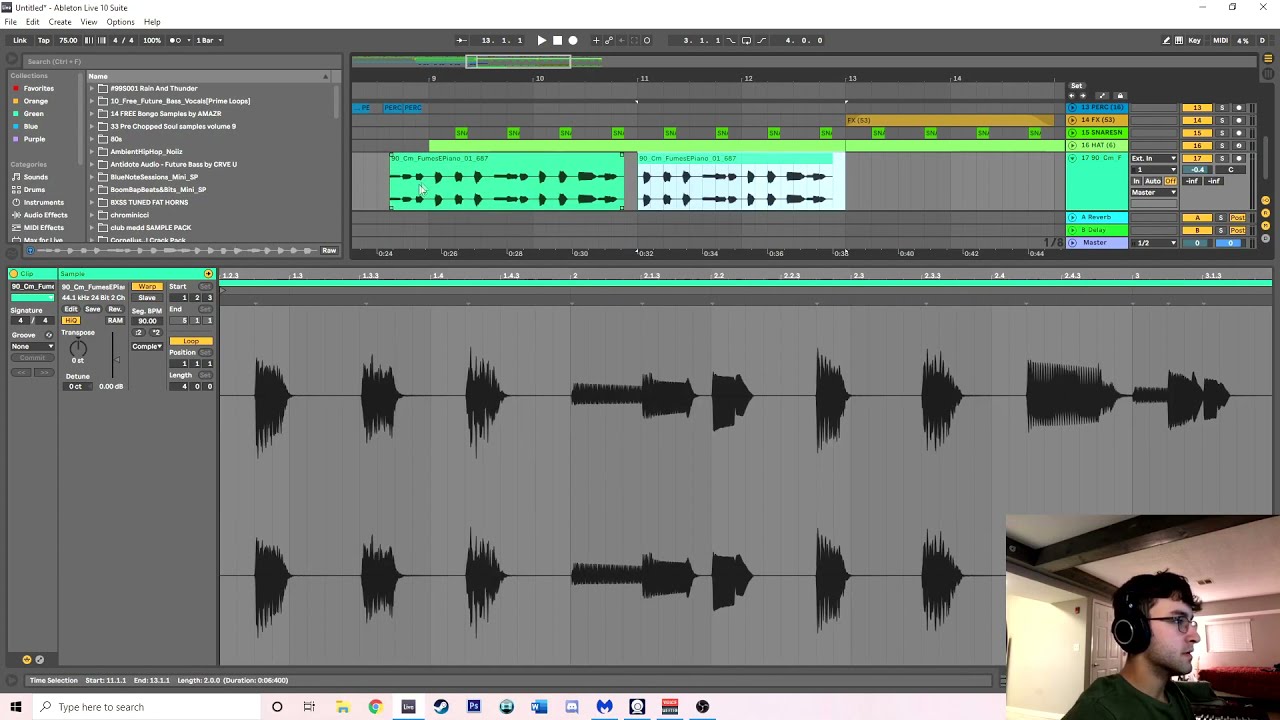Click the Groove hot-swap icon

[x=49, y=335]
